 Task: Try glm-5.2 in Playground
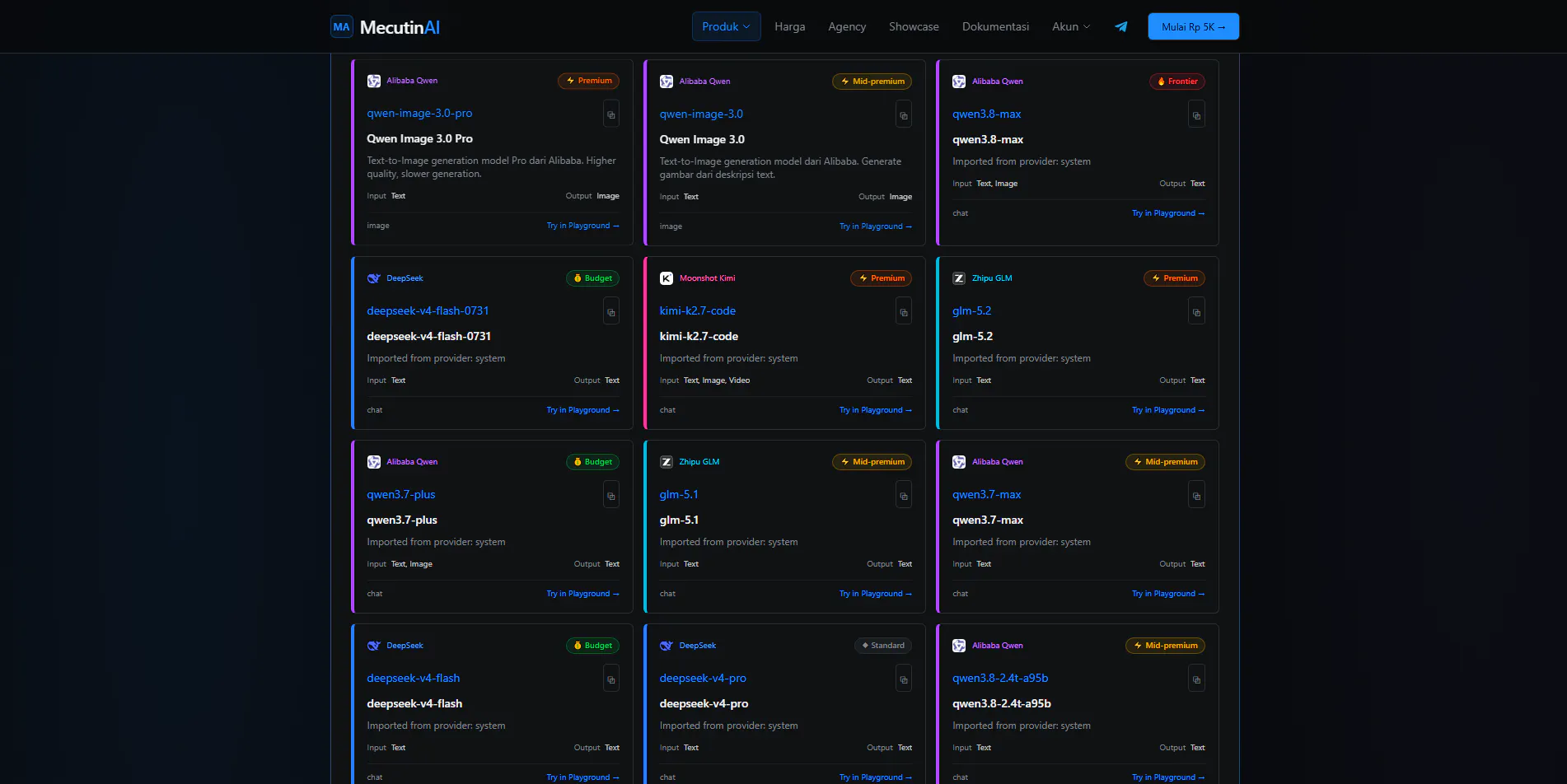[1168, 410]
